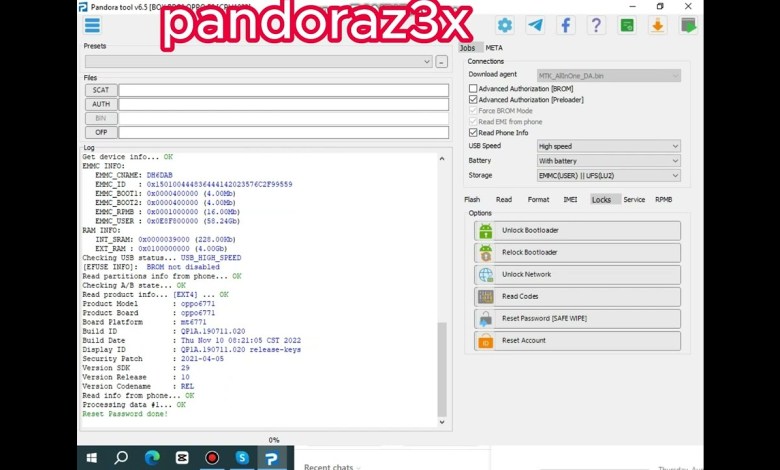This screenshot has height=470, width=780.
Task: Toggle Read EMI from phone checkbox
Action: (x=473, y=121)
